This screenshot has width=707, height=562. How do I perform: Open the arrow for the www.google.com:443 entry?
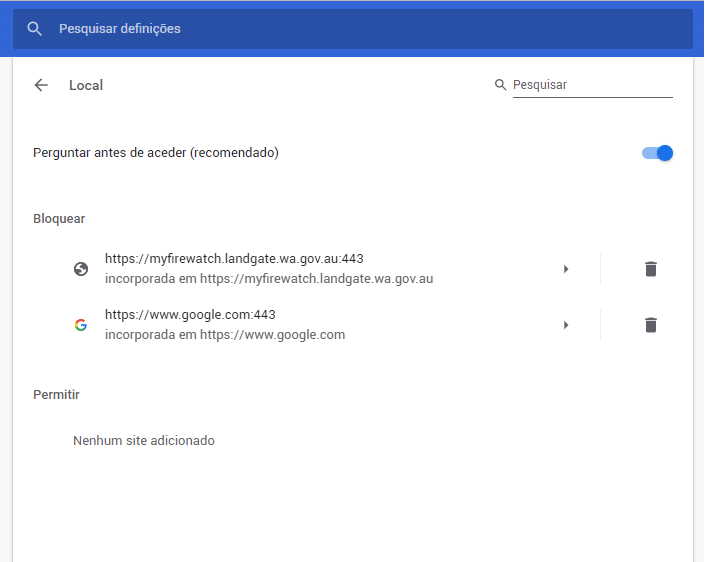566,325
